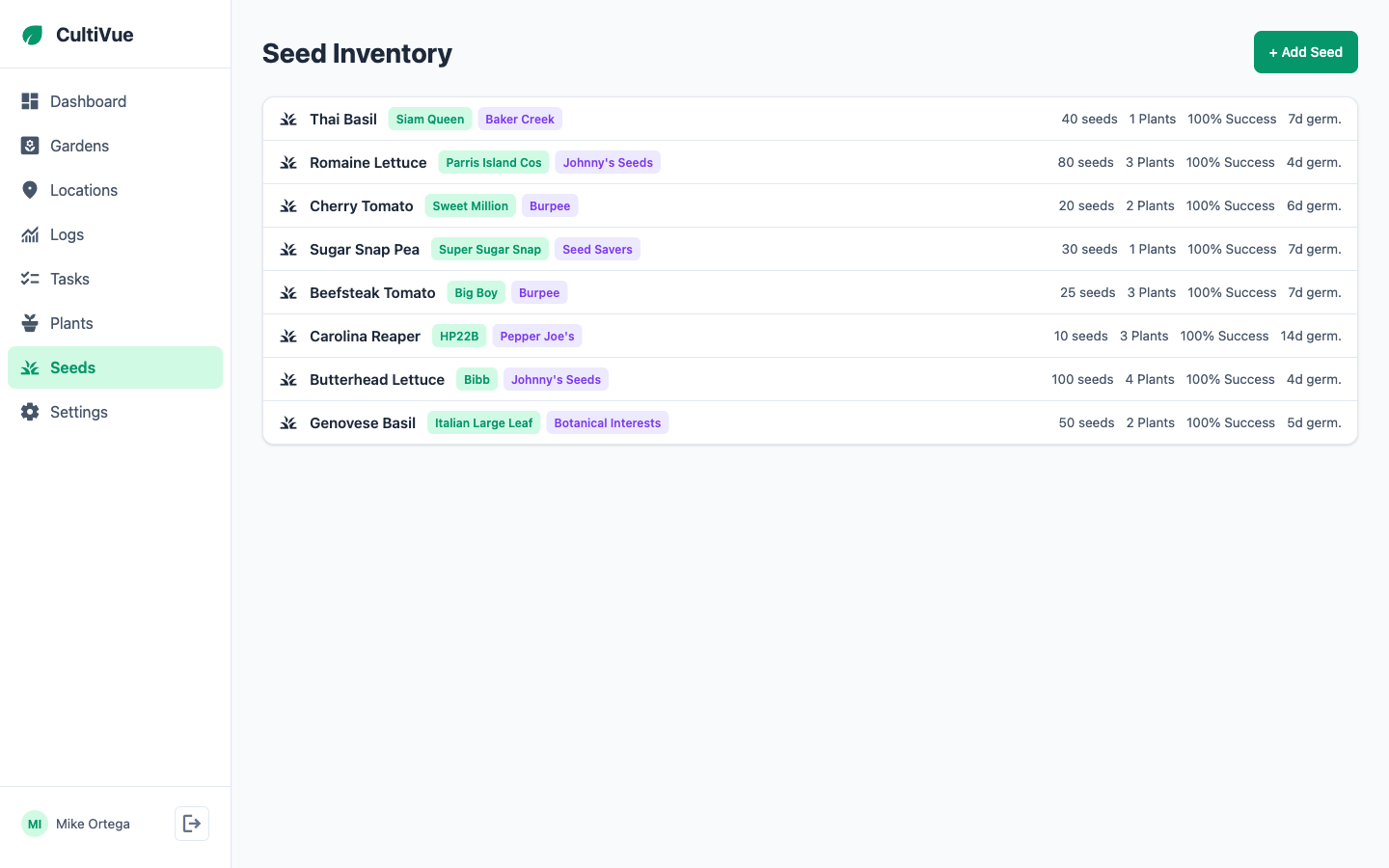This screenshot has width=1389, height=868.
Task: Click the MI avatar circle
Action: click(34, 824)
